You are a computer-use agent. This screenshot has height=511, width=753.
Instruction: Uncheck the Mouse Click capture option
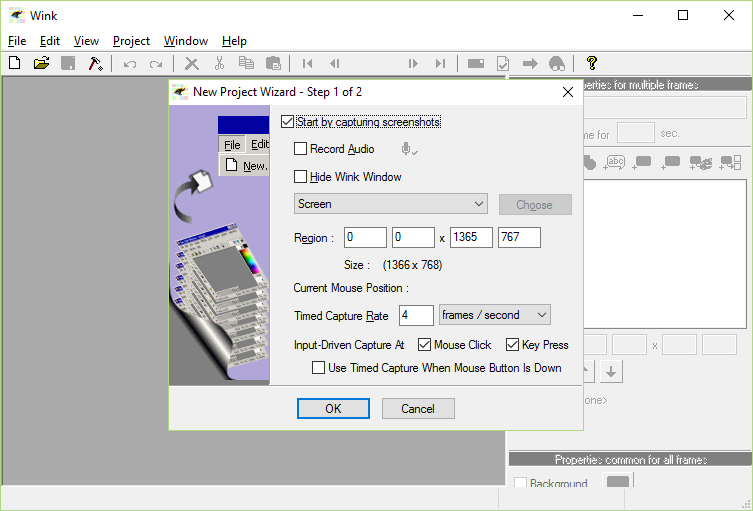coord(424,345)
